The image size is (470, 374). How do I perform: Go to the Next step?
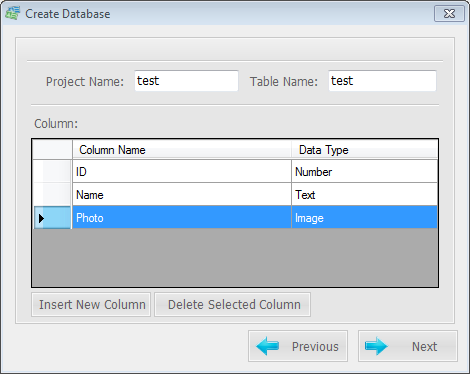pos(408,346)
